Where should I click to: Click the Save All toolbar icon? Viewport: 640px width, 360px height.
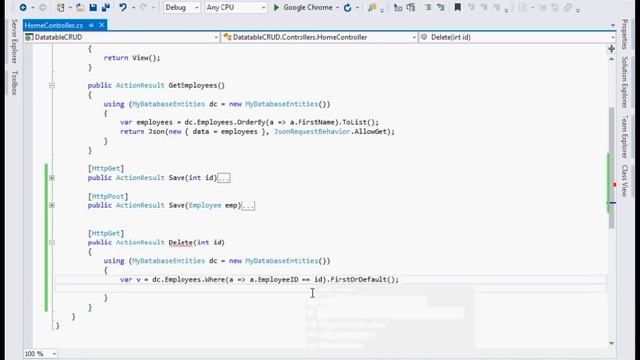[106, 7]
